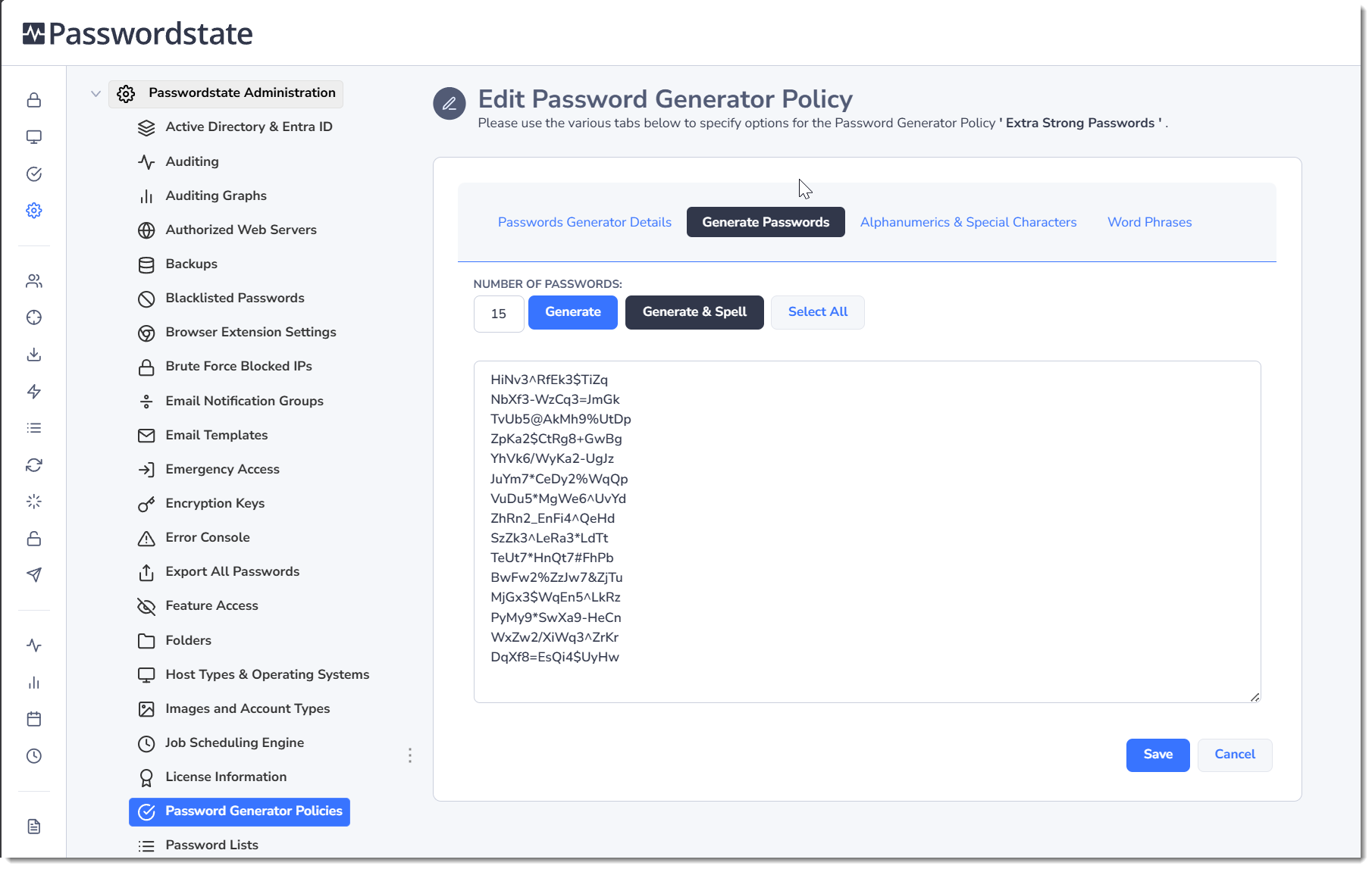Click inside the generated passwords text area

pos(867,532)
